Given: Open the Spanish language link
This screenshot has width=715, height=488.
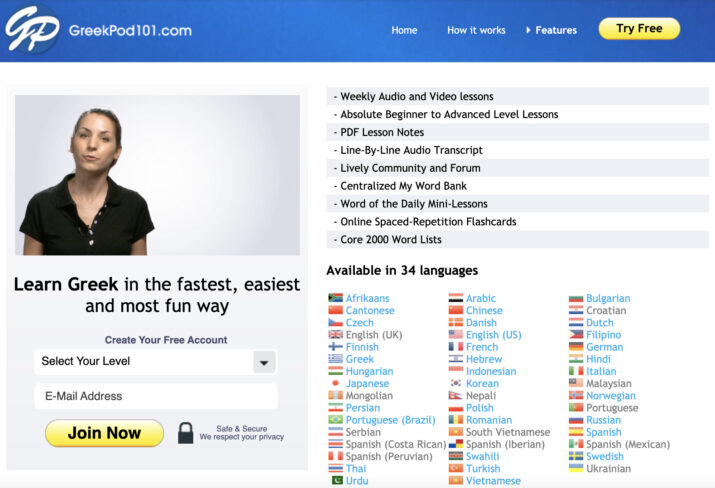Looking at the screenshot, I should (604, 432).
